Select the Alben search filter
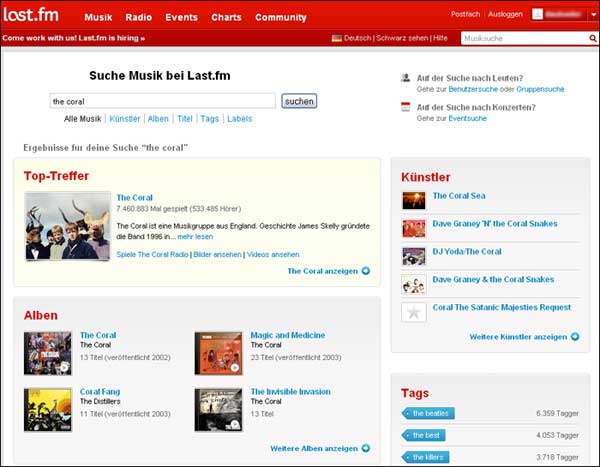The height and width of the screenshot is (467, 600). tap(158, 119)
